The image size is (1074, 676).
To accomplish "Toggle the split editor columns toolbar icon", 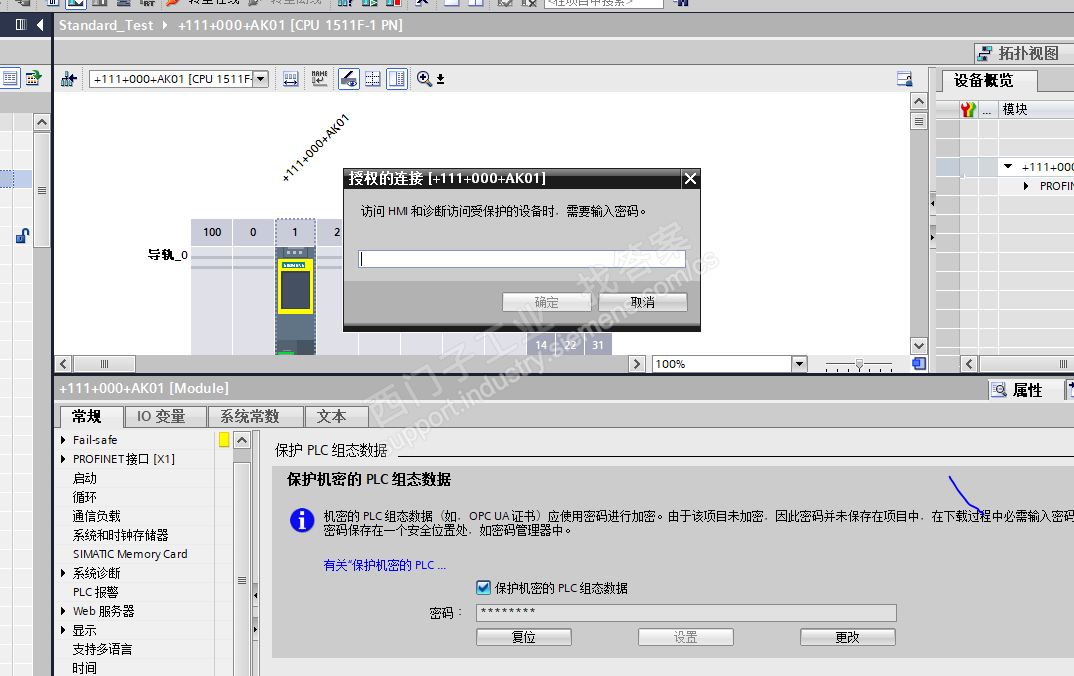I will (x=397, y=79).
